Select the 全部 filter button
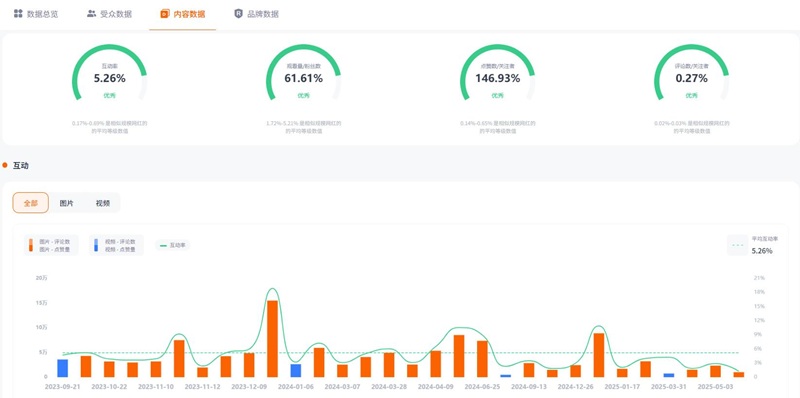This screenshot has width=800, height=398. click(31, 203)
